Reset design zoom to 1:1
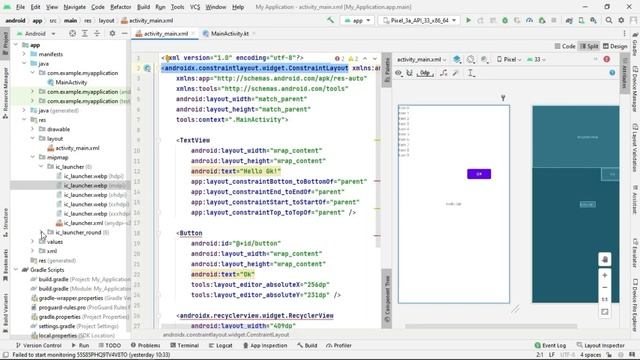Screen dimensions: 640x360 tap(604, 300)
